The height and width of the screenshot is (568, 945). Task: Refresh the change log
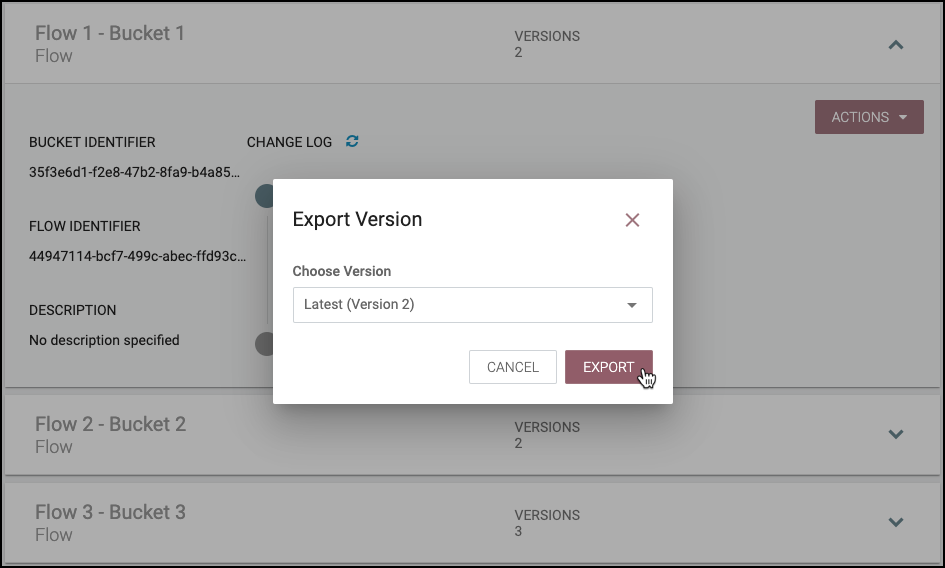352,142
